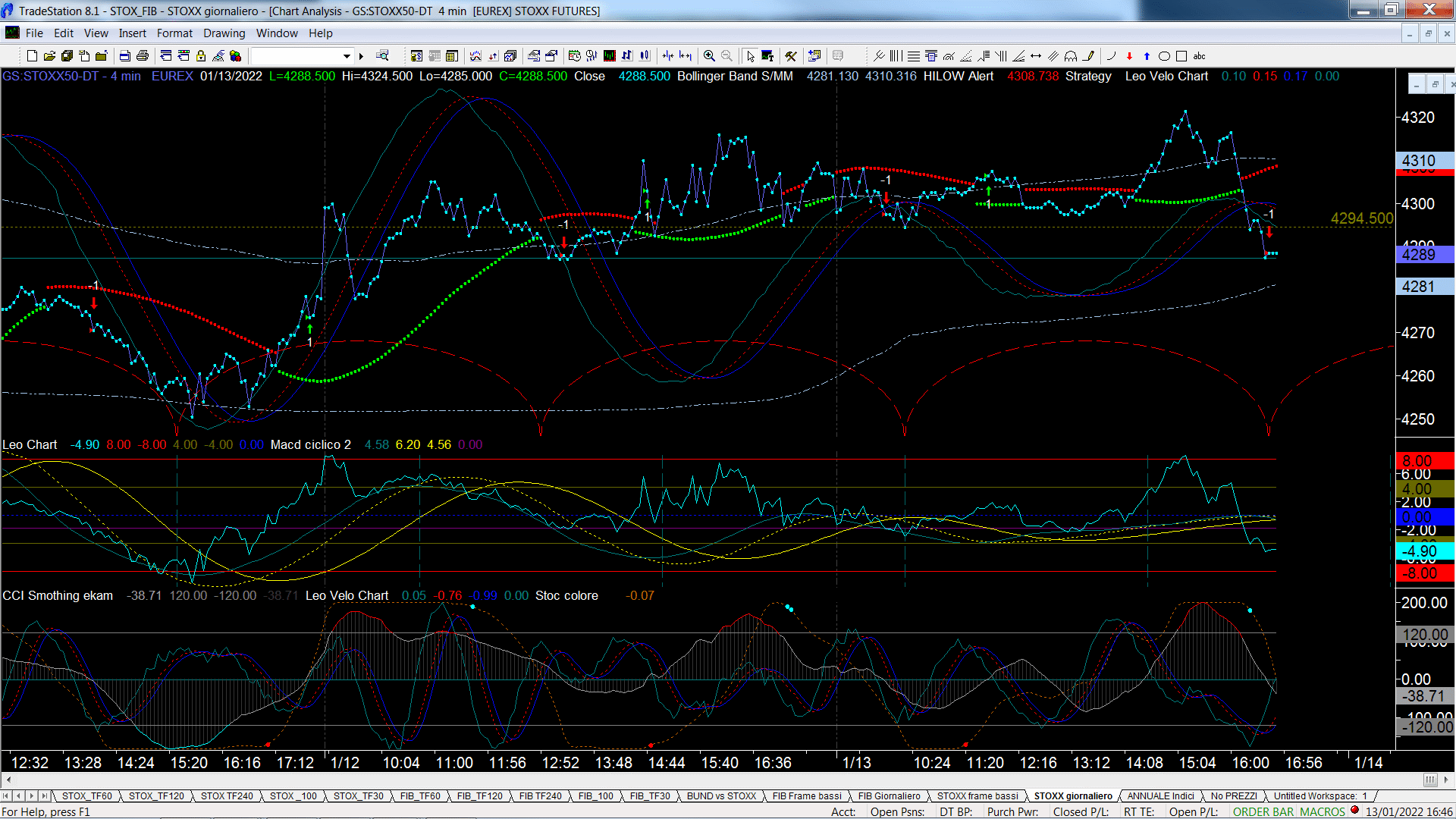Toggle the MACROS status indicator
The image size is (1456, 819).
1323,811
